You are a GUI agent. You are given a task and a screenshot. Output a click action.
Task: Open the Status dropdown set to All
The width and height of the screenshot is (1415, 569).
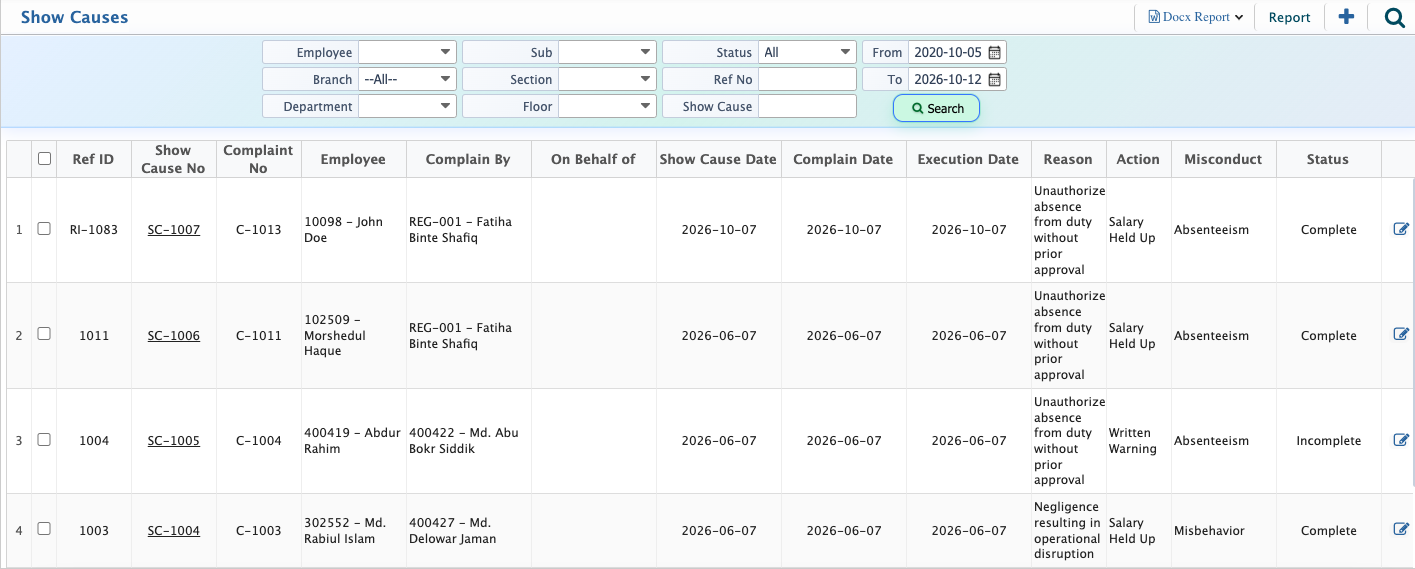[x=807, y=52]
